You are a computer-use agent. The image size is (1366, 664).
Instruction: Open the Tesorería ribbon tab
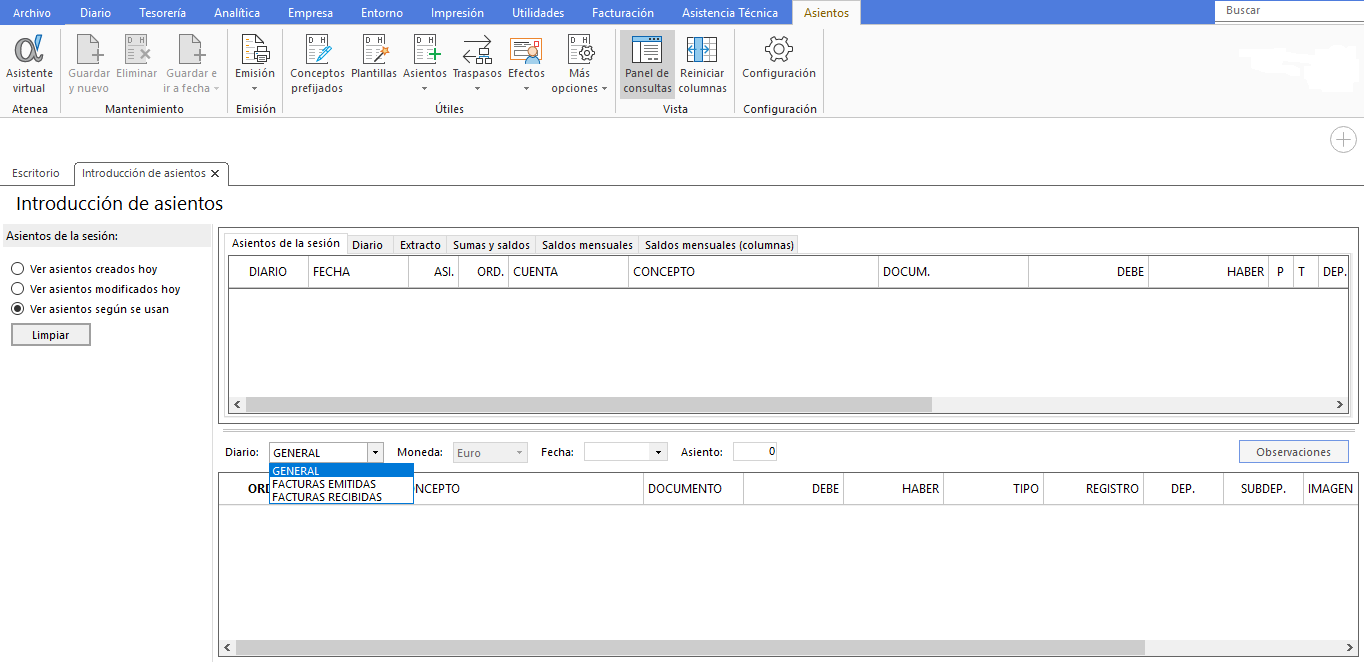tap(163, 13)
